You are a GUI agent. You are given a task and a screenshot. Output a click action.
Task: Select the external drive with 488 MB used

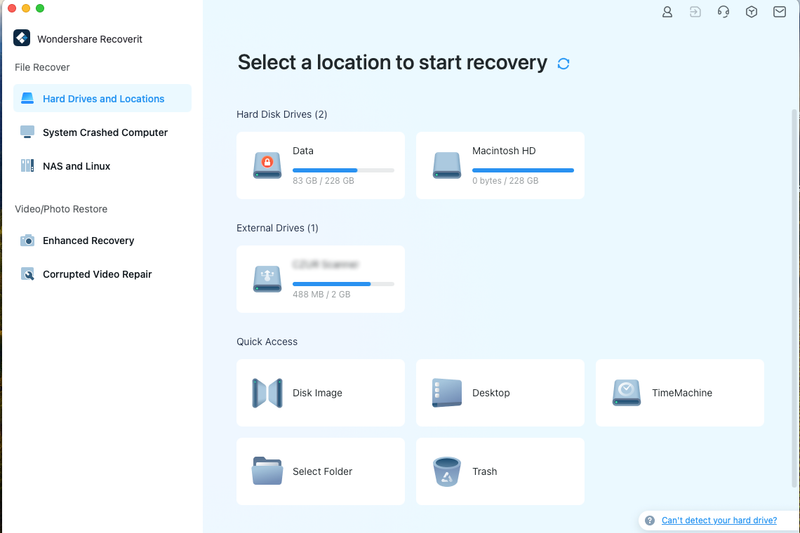coord(320,279)
